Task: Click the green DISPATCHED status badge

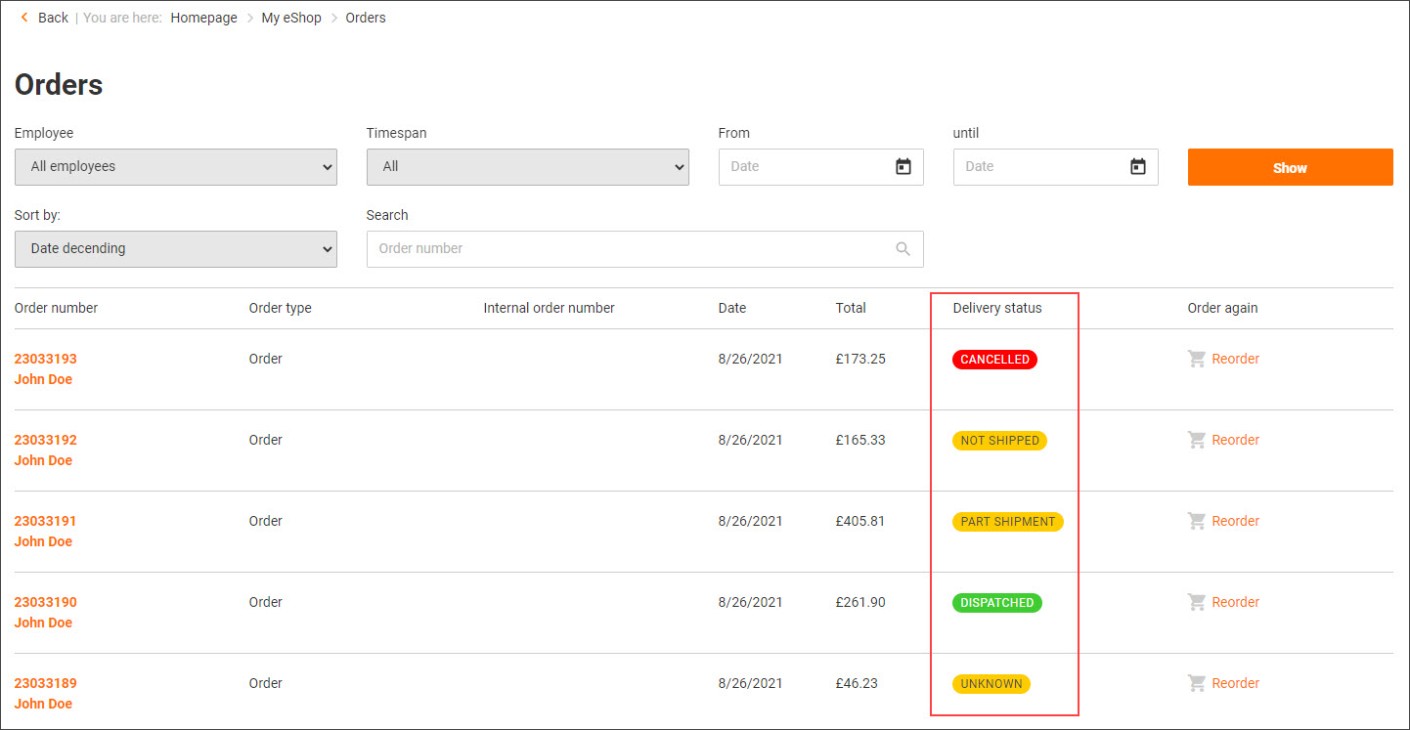Action: pos(996,602)
